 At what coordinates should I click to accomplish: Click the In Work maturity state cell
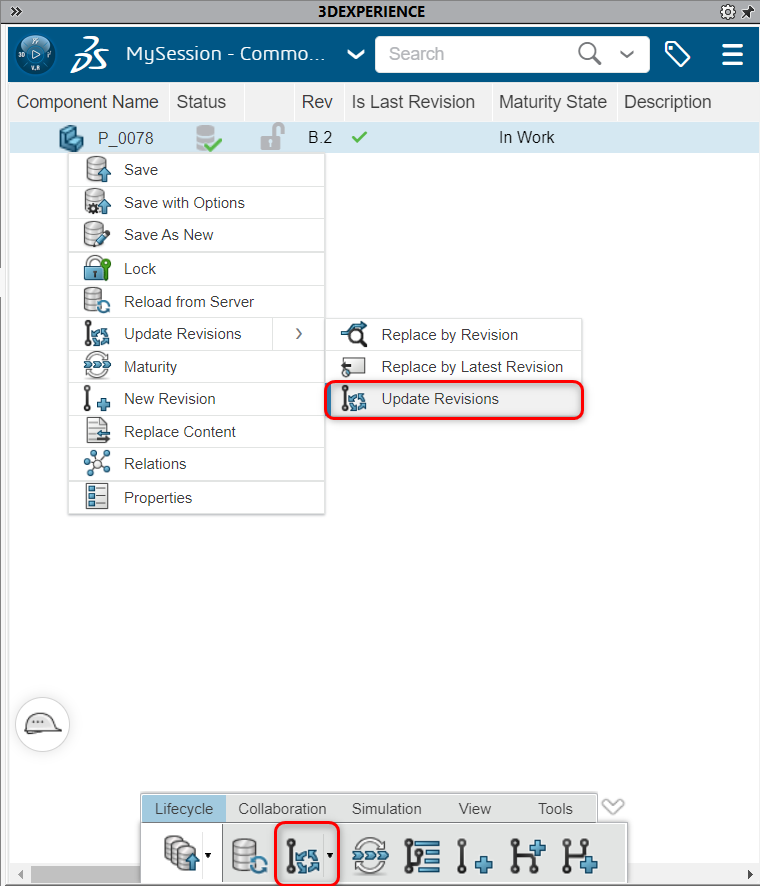(526, 137)
